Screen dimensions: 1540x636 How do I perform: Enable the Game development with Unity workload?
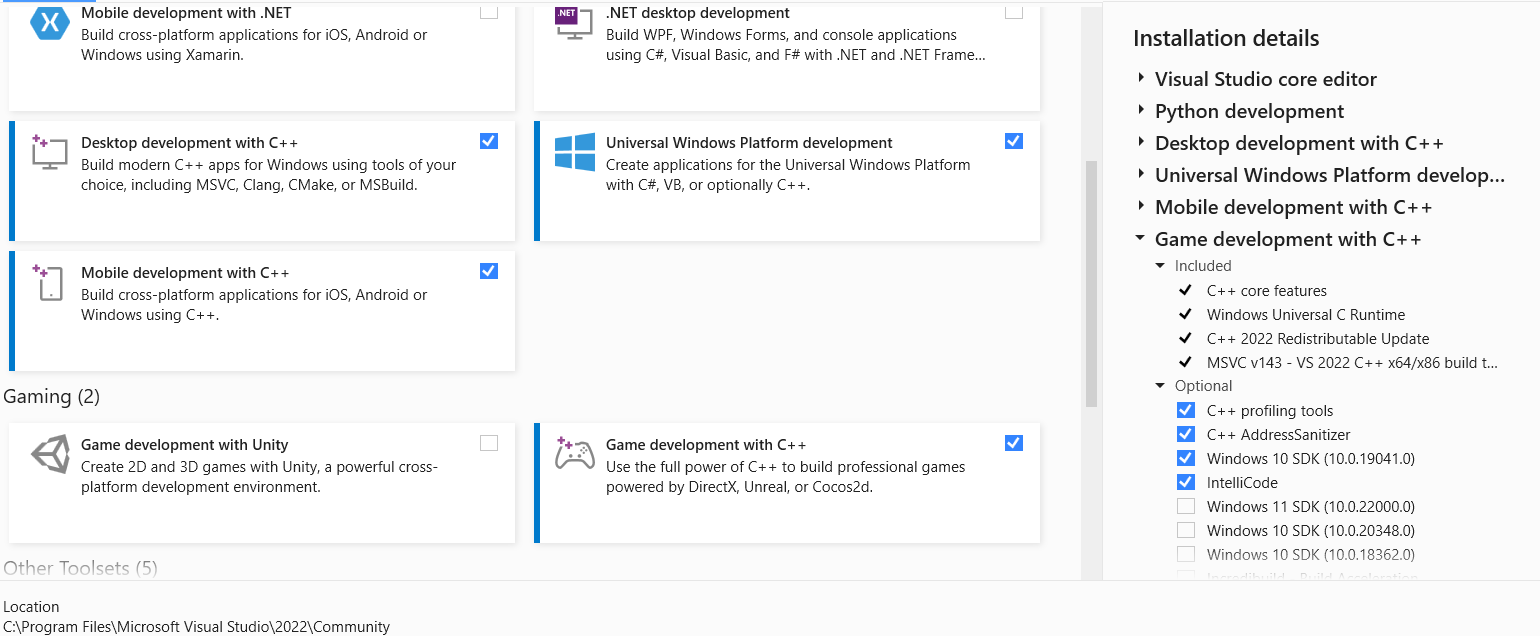pos(489,443)
